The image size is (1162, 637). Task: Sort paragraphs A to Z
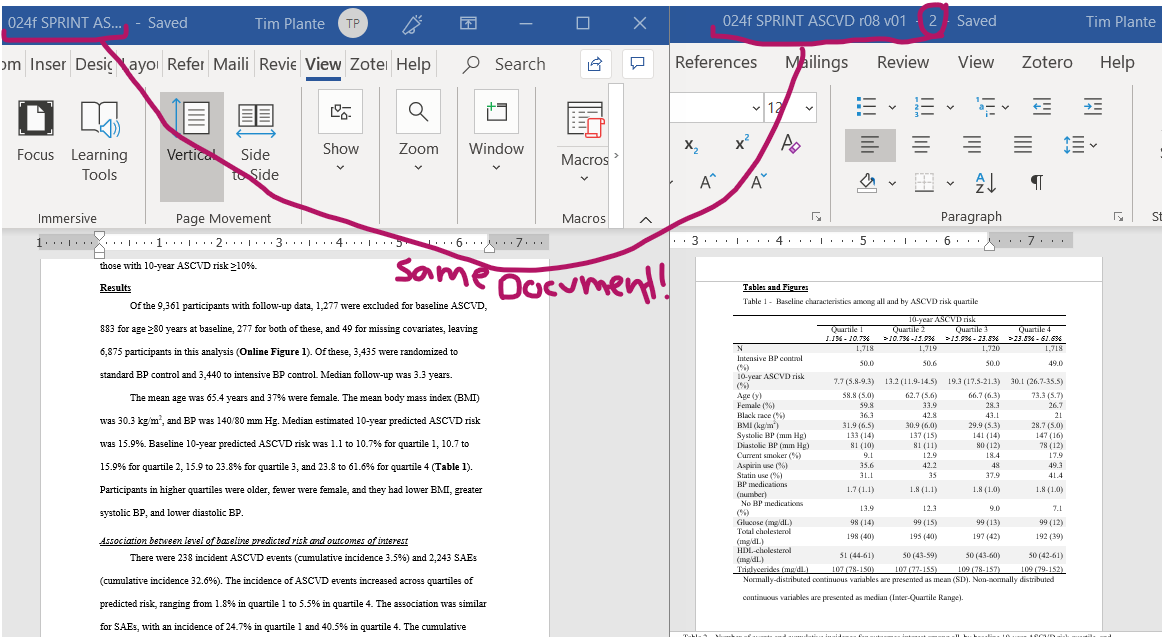[985, 182]
